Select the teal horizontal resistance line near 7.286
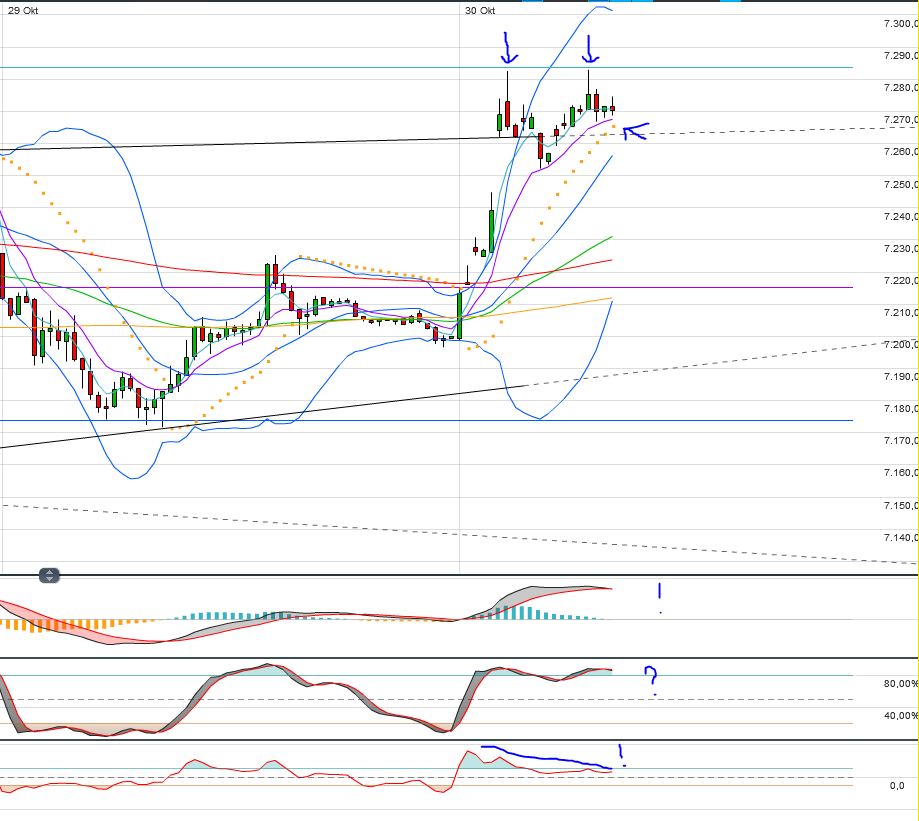 tap(427, 67)
